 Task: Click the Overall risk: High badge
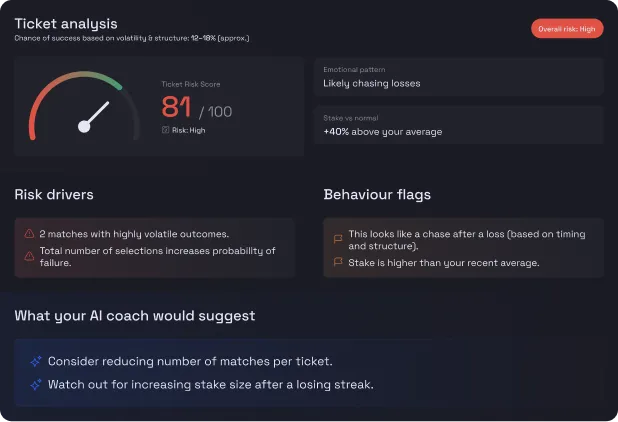pos(567,29)
